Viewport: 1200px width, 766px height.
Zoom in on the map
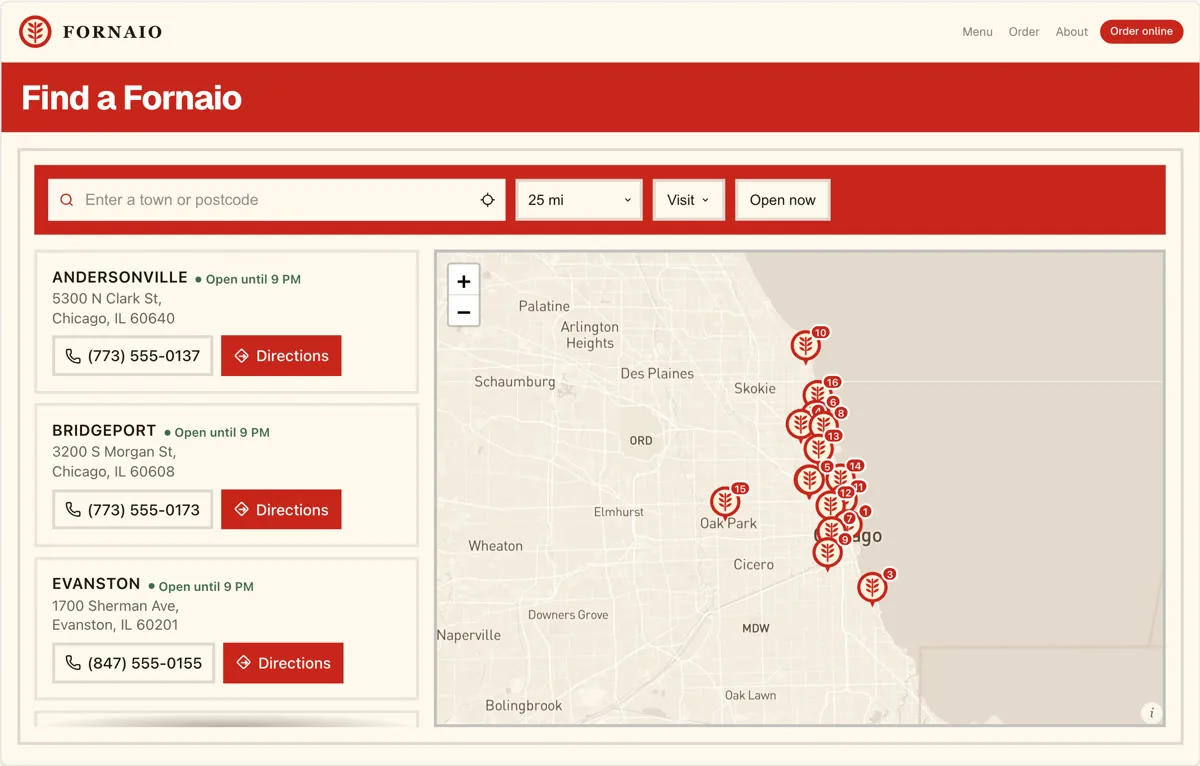[464, 282]
